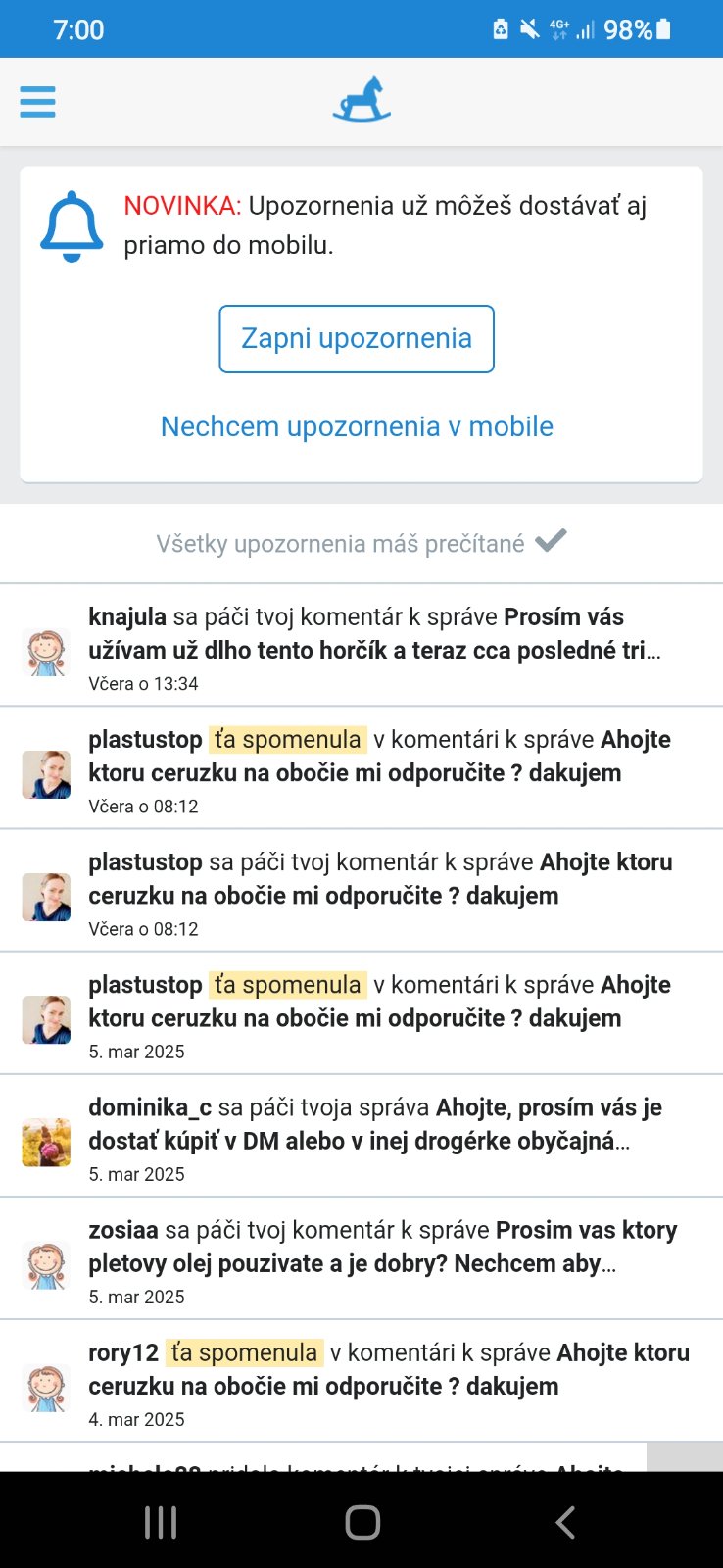The width and height of the screenshot is (723, 1568).
Task: Open the hamburger menu
Action: coord(37,102)
